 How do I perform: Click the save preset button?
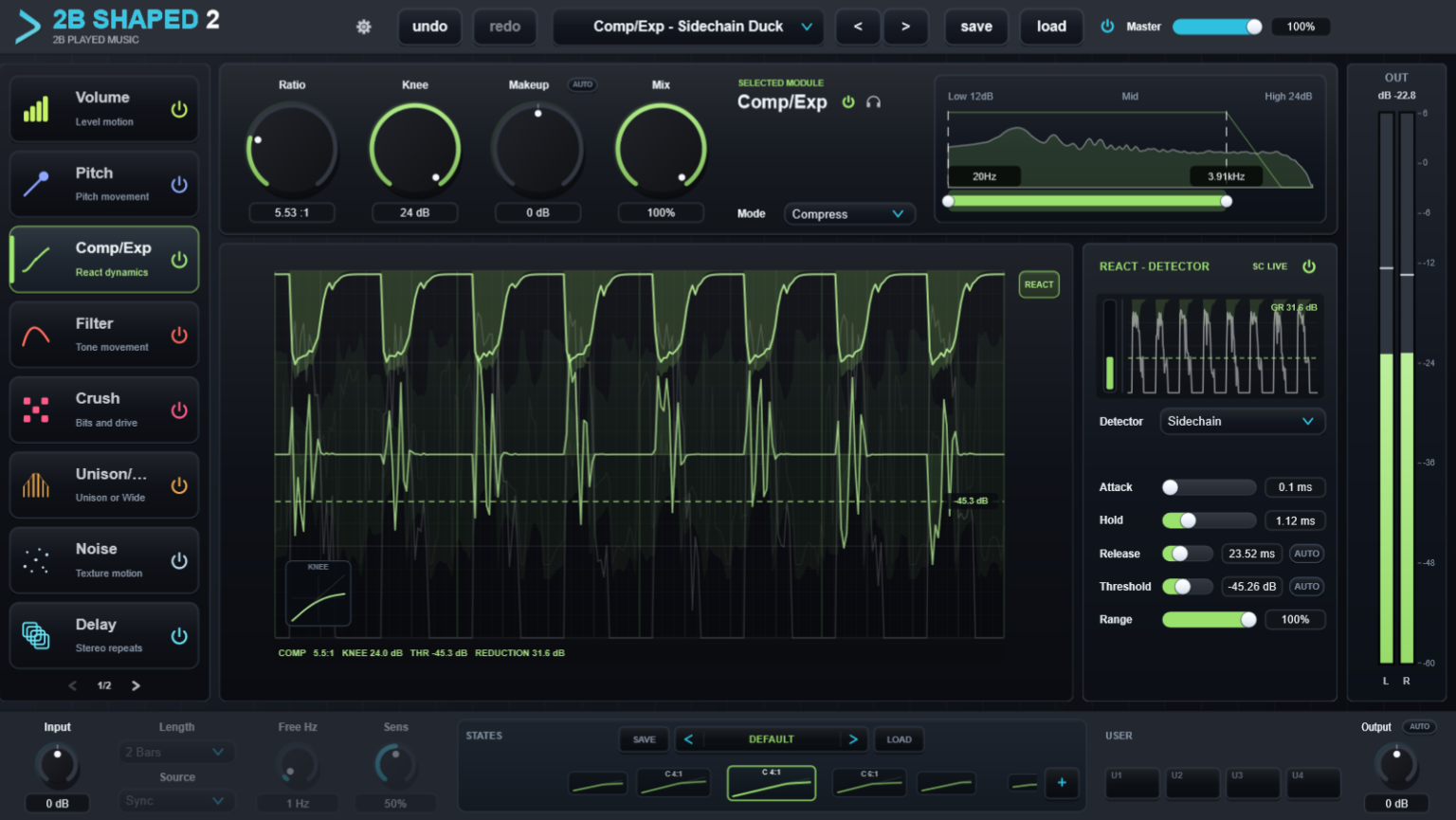[976, 27]
